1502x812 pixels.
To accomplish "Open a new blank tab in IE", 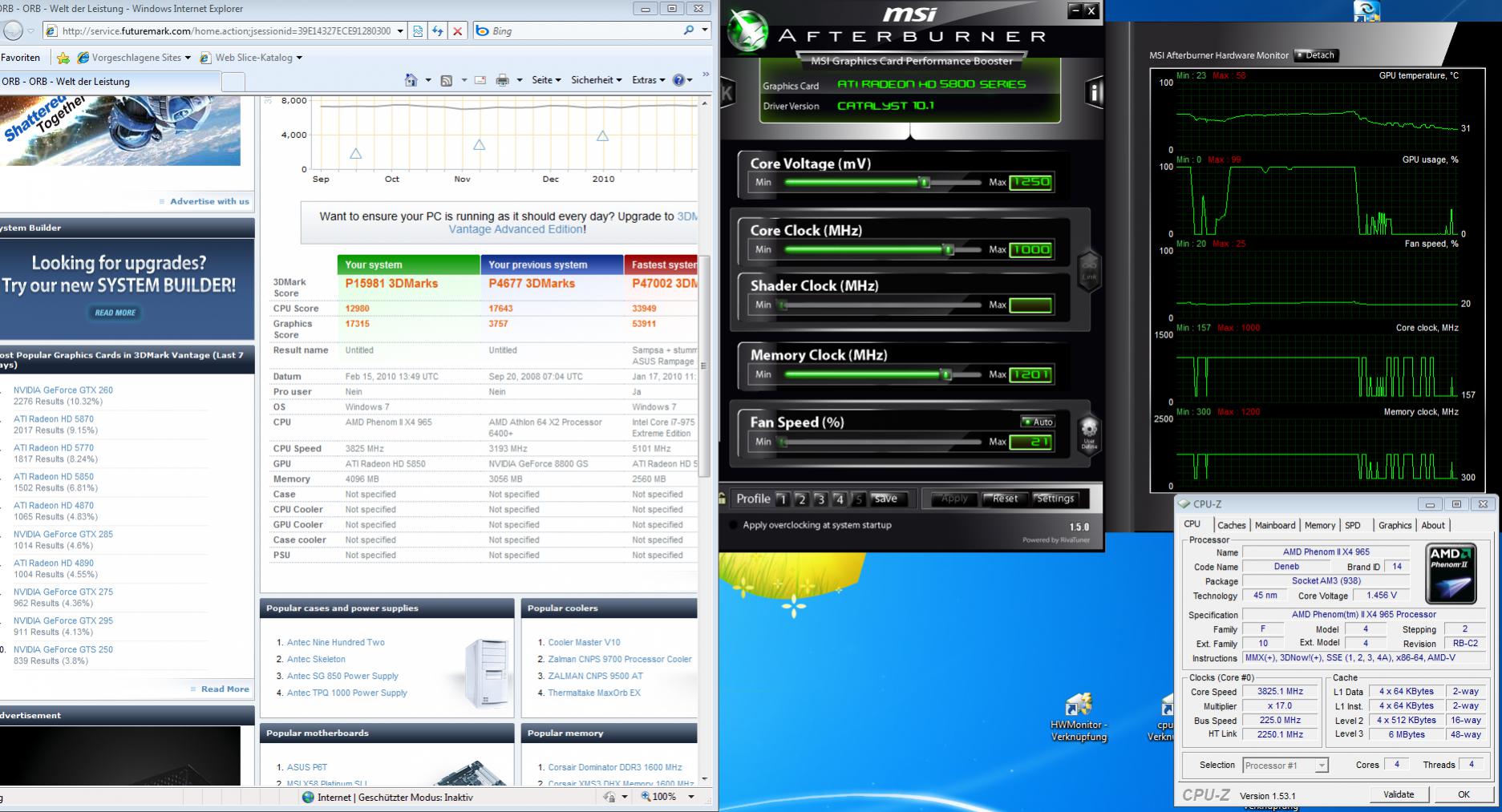I will [233, 82].
